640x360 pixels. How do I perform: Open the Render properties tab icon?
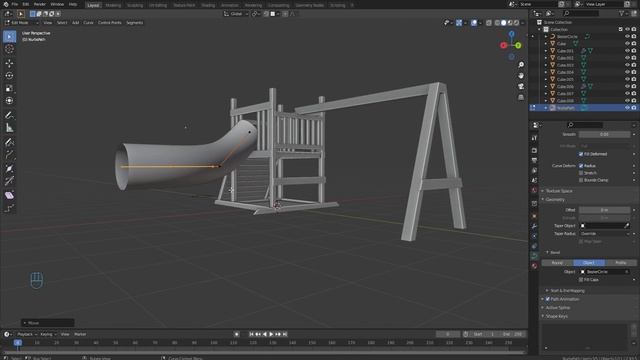tap(534, 150)
